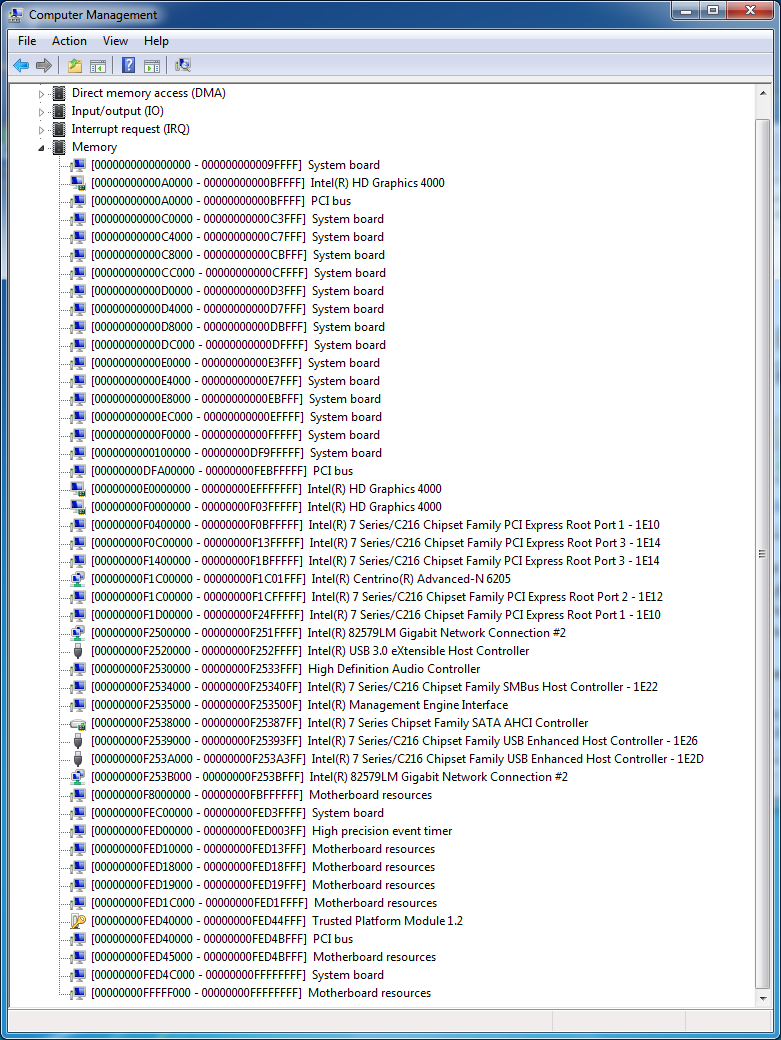This screenshot has height=1040, width=781.
Task: Select System board row starting 00000000000E8000
Action: click(236, 399)
